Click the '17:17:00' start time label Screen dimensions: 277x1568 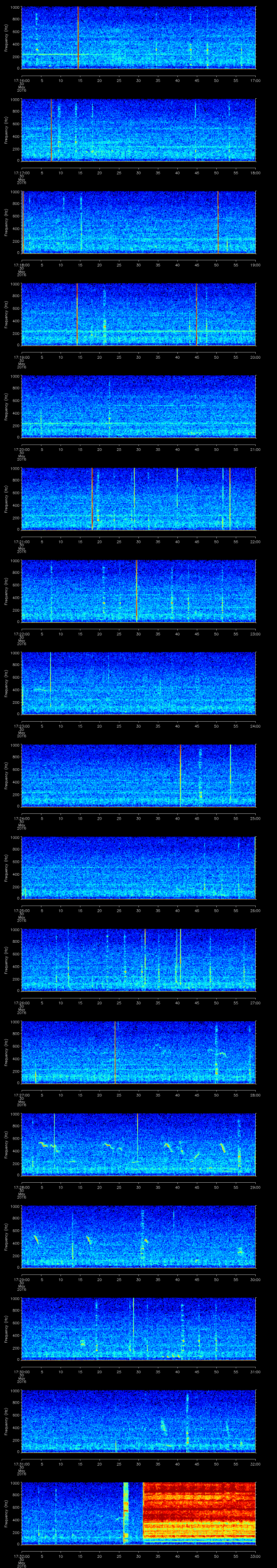(21, 173)
